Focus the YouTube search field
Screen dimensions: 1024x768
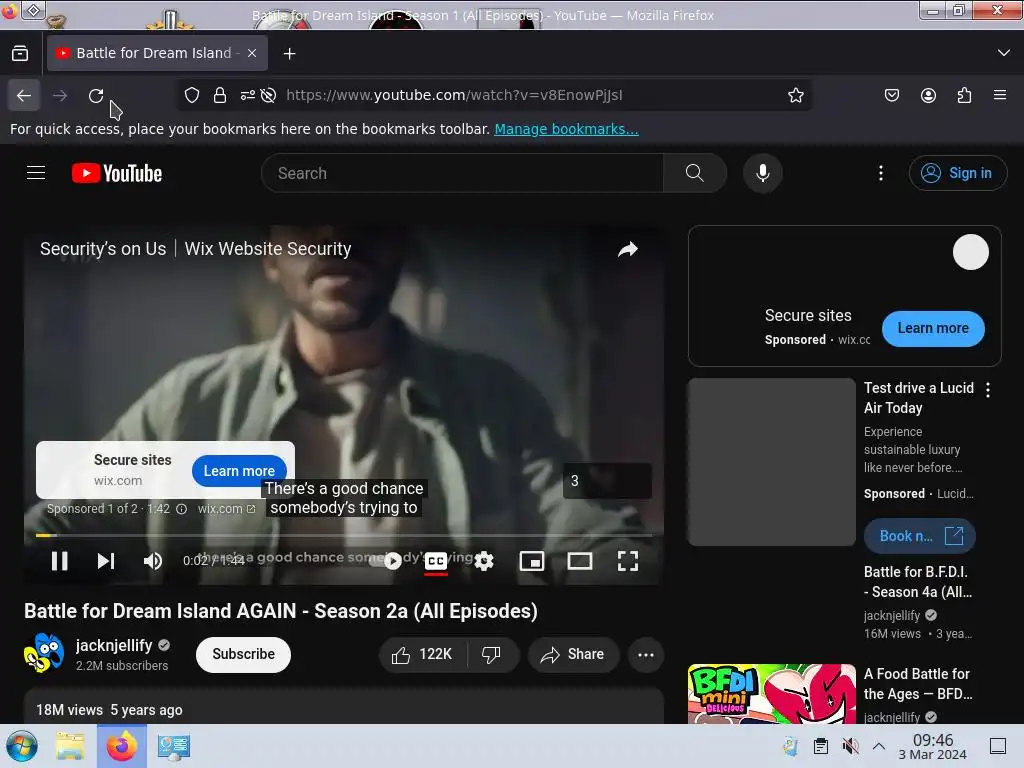point(462,173)
